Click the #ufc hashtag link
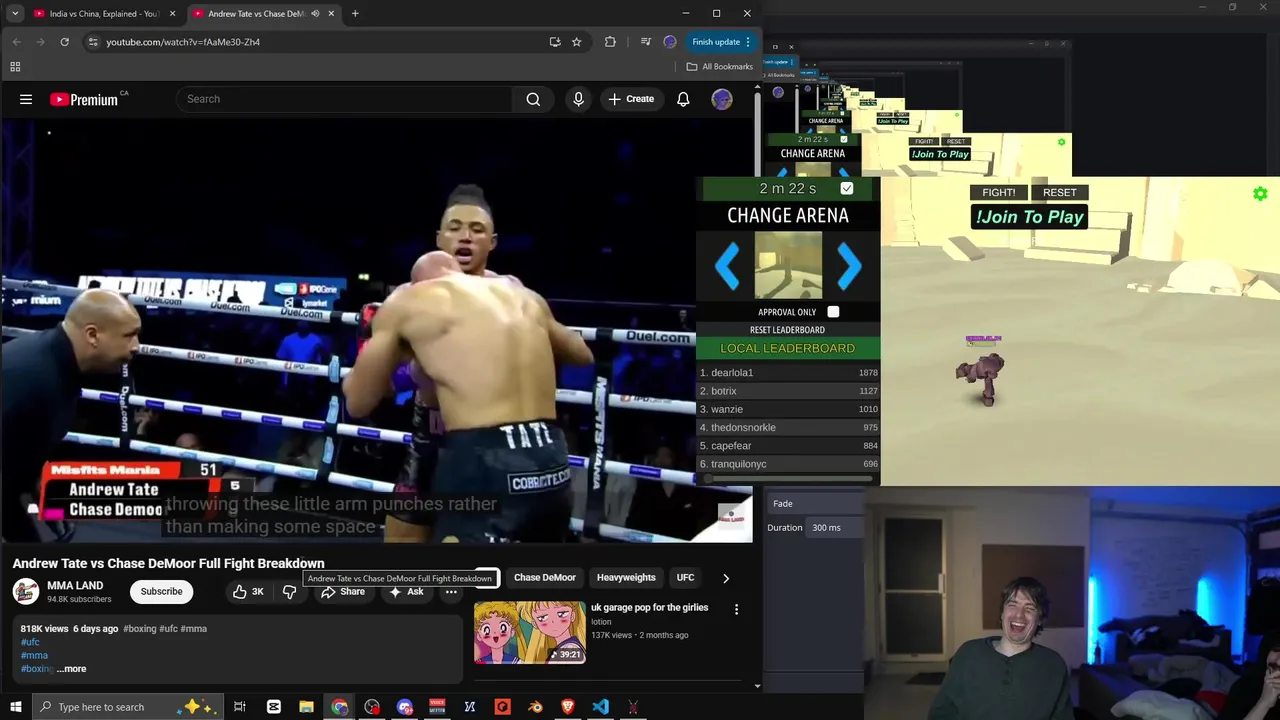This screenshot has width=1280, height=720. pyautogui.click(x=31, y=642)
